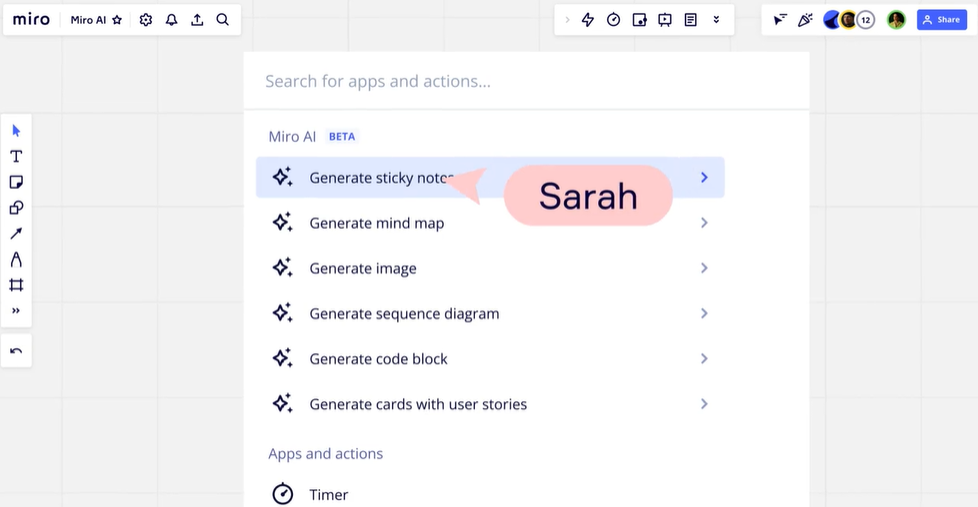Start presentation mode icon
978x507 pixels.
(665, 20)
